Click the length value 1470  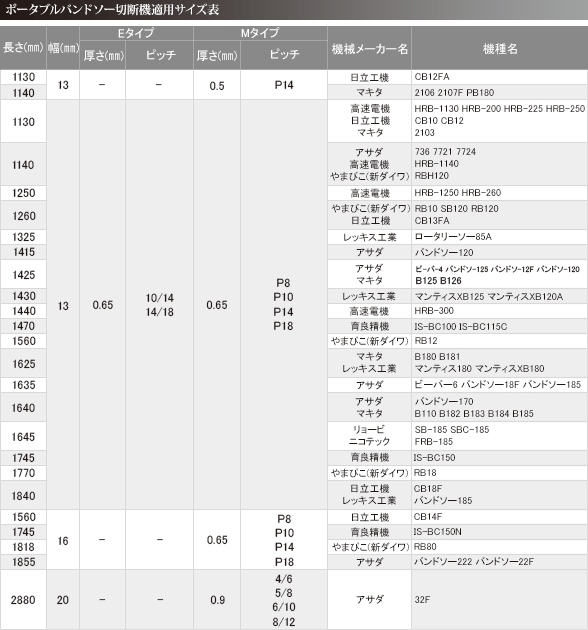click(24, 326)
